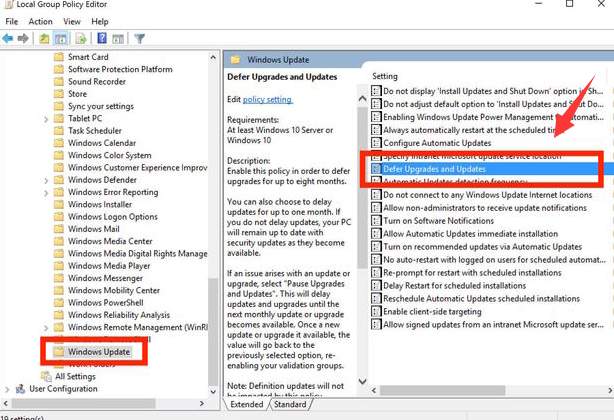
Task: Click the policy setting link
Action: 267,99
